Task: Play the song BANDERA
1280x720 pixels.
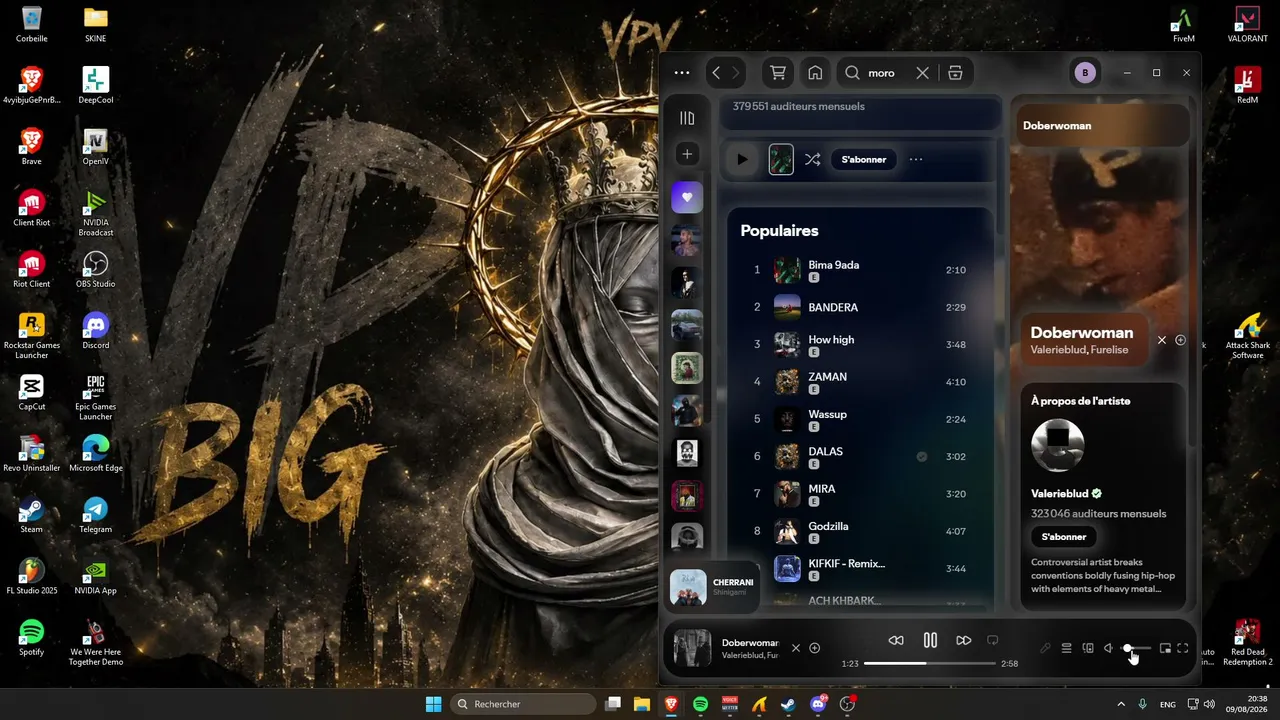Action: [x=833, y=307]
